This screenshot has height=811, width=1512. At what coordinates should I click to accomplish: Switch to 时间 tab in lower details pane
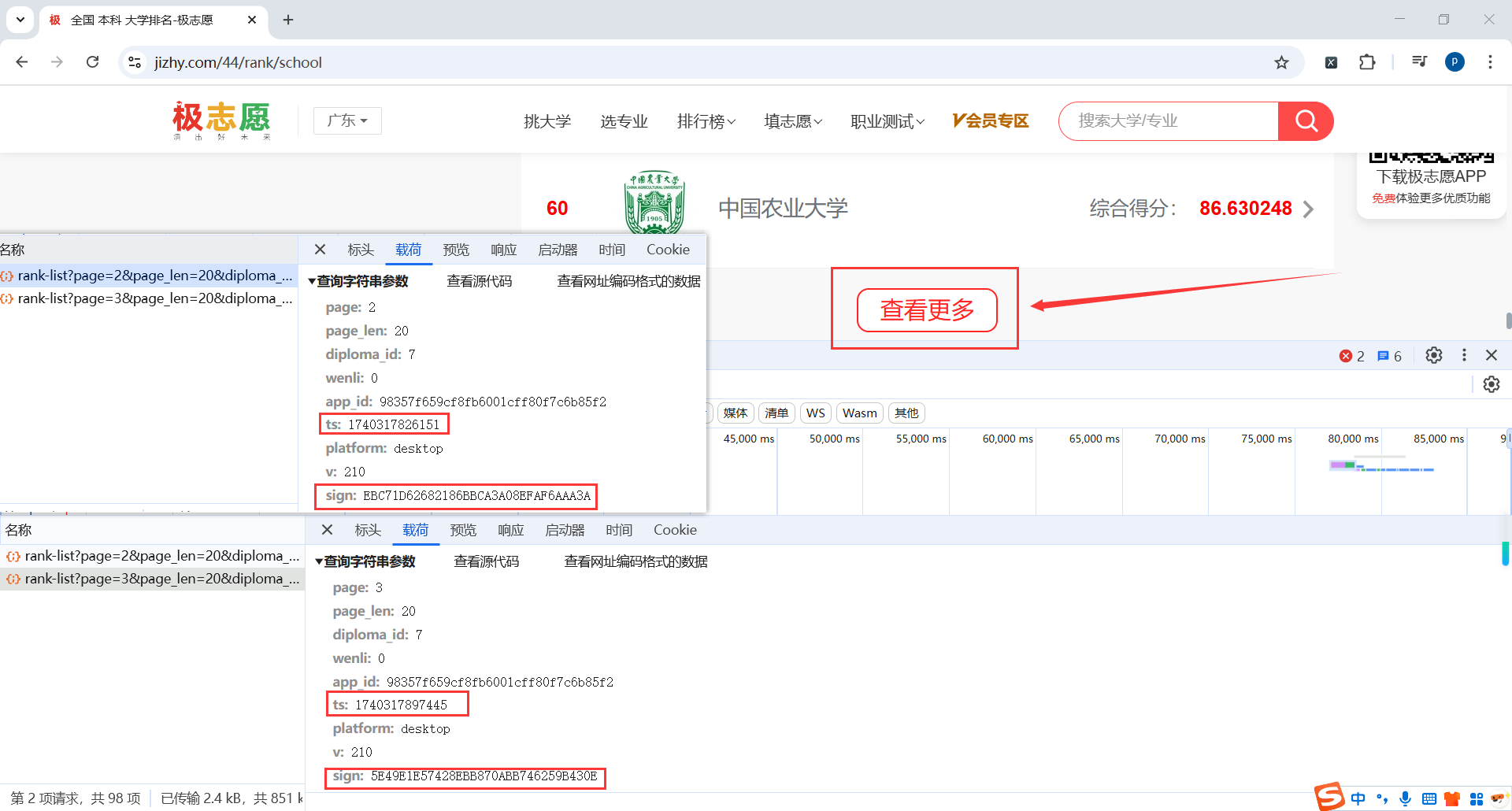click(619, 530)
